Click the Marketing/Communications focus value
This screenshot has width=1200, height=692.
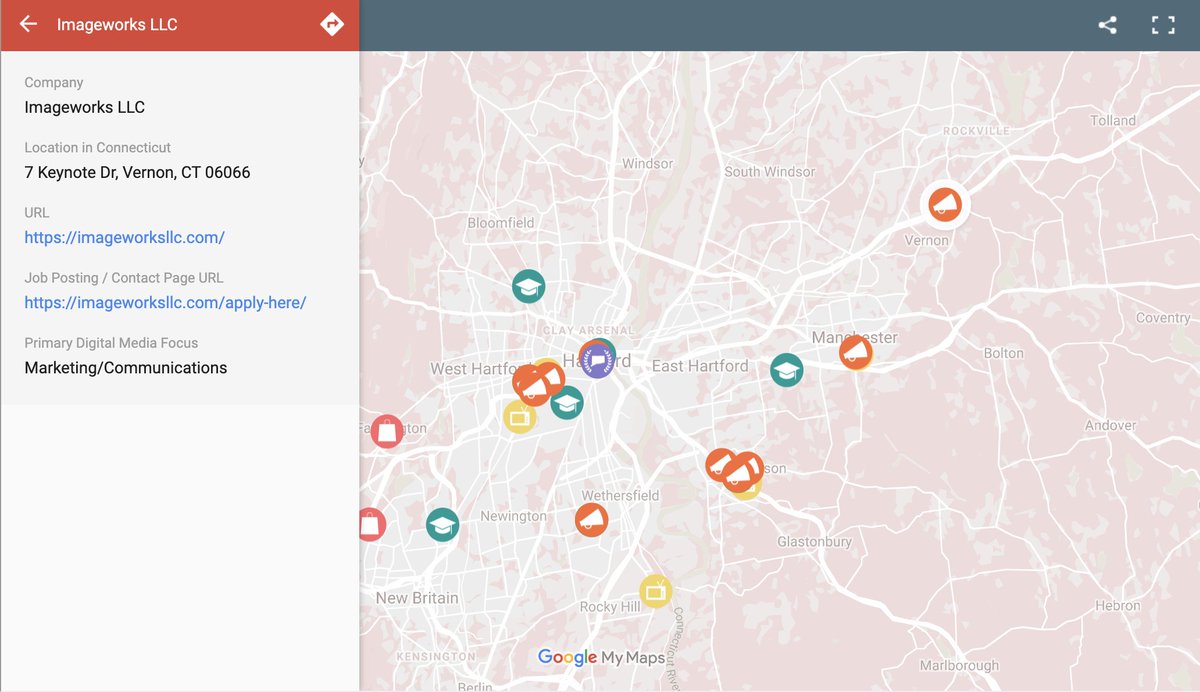click(126, 367)
